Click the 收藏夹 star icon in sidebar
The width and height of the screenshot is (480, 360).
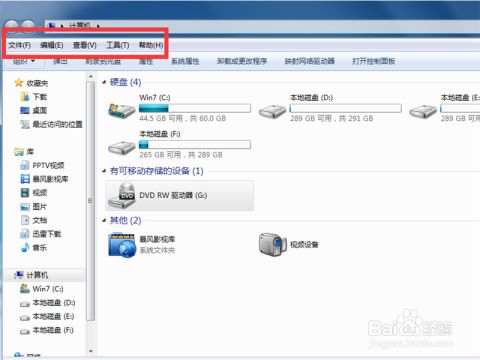pos(19,83)
